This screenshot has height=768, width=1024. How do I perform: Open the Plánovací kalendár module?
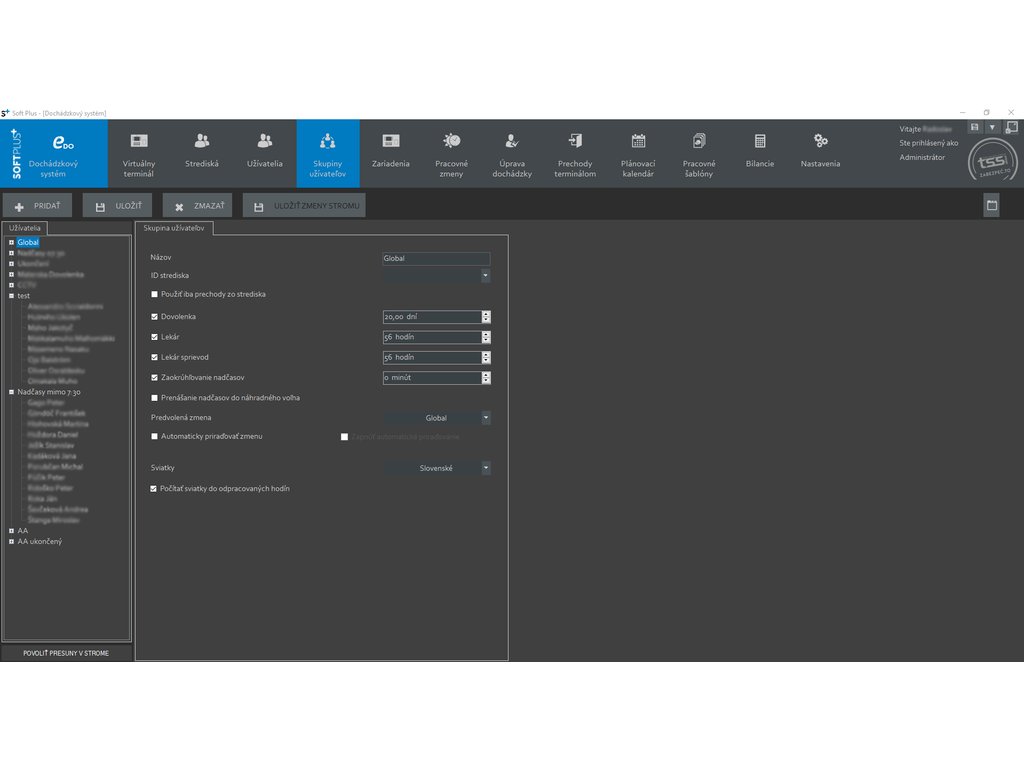638,153
